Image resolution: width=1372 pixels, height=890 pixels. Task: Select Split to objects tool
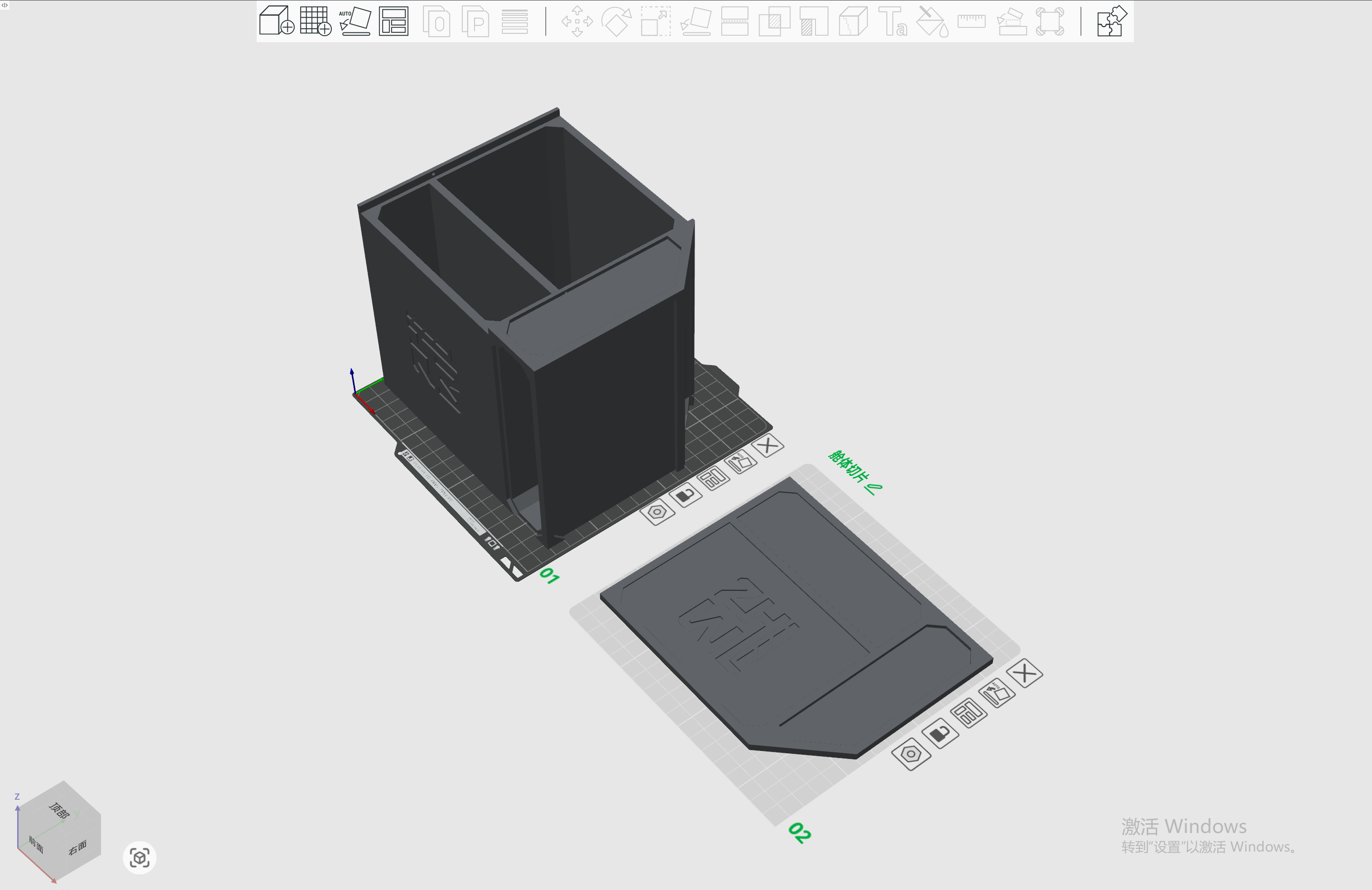tap(436, 22)
